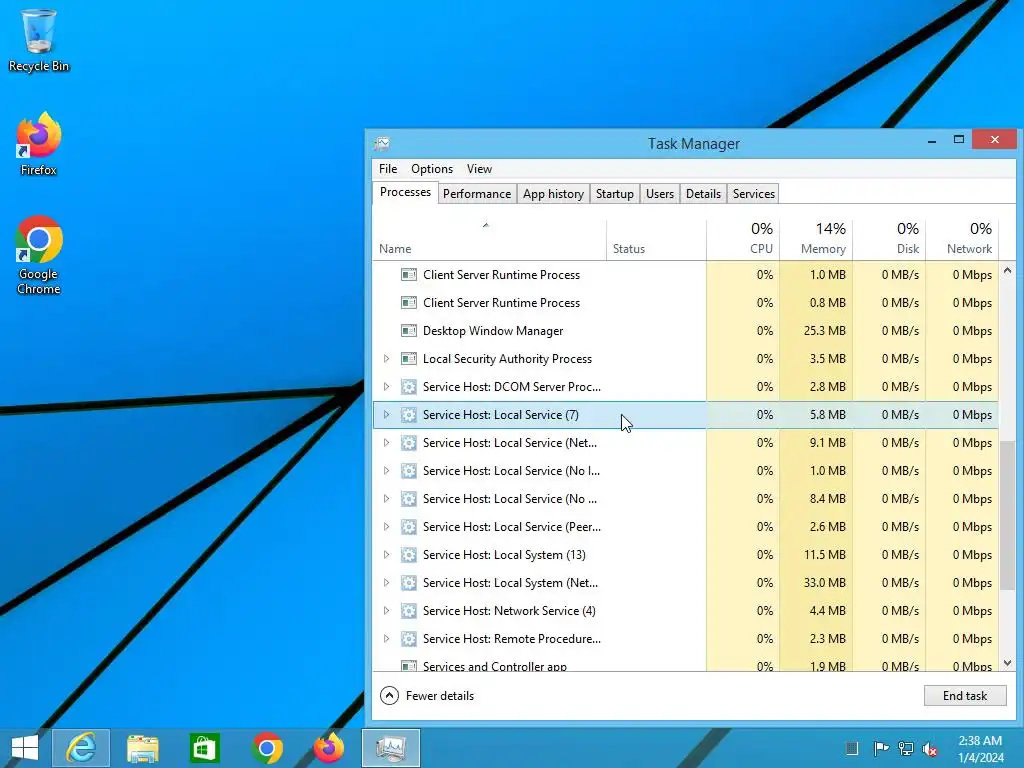The width and height of the screenshot is (1024, 768).
Task: Expand Service Host: Local Service (7)
Action: click(x=386, y=415)
